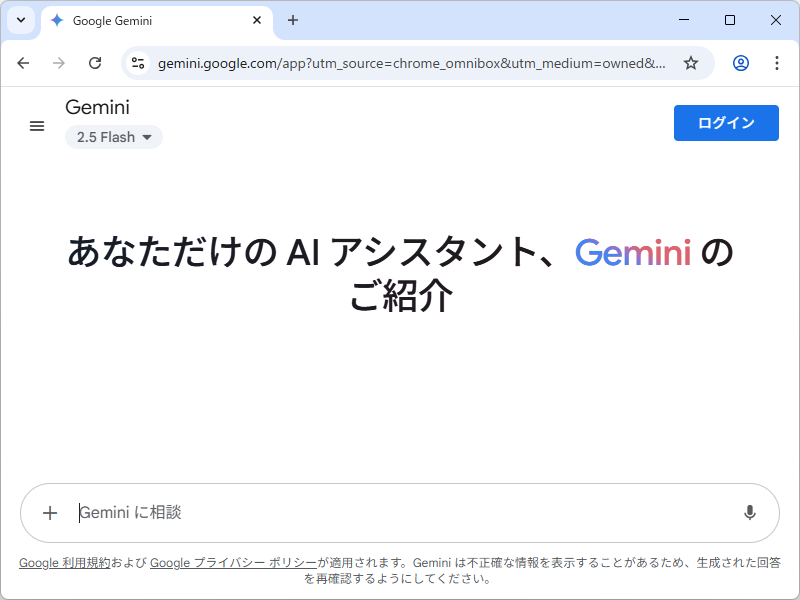
Task: Bookmark this page with the star icon
Action: pos(691,62)
